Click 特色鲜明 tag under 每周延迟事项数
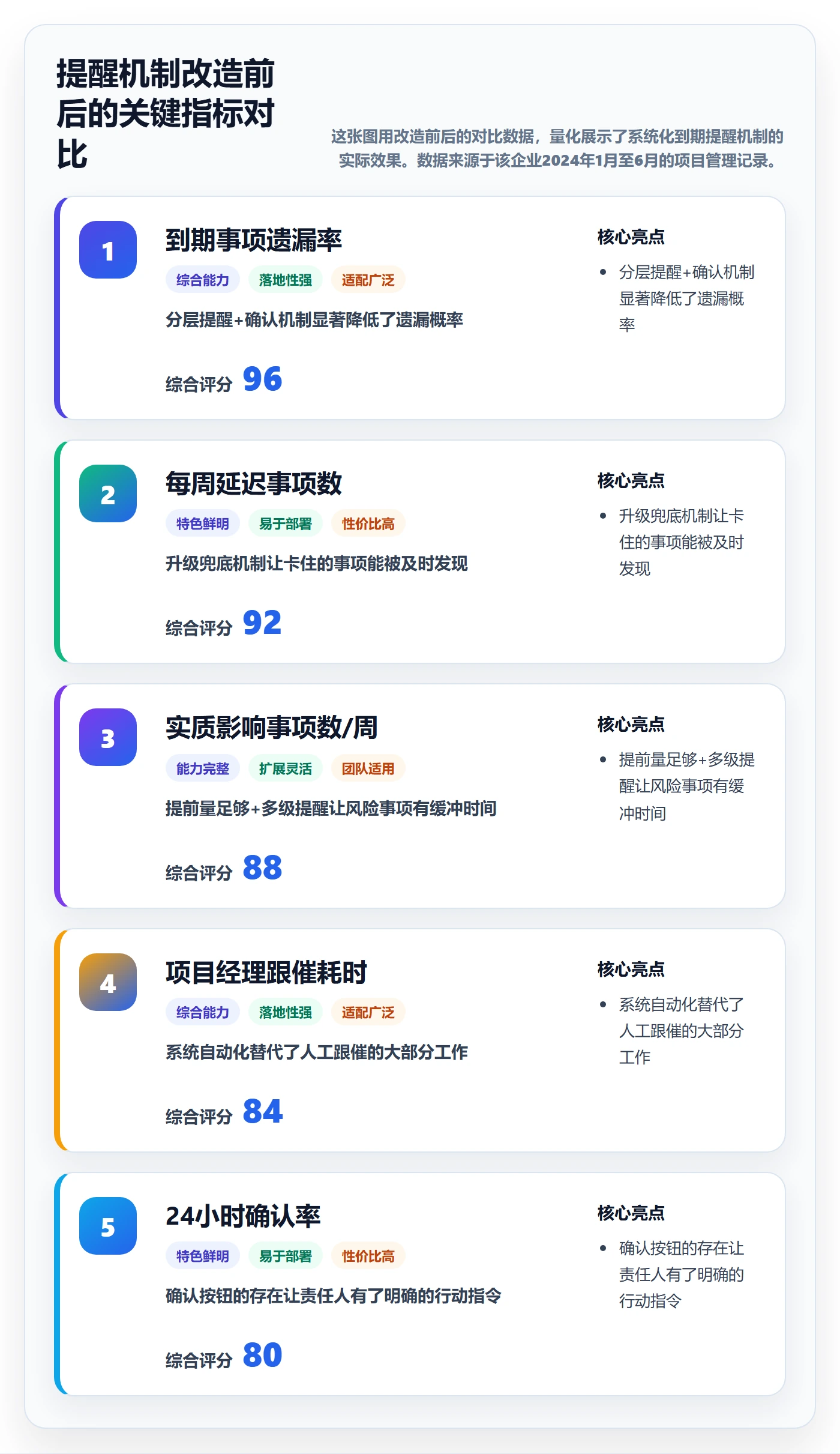Screen dimensions: 840x1454 coord(203,523)
